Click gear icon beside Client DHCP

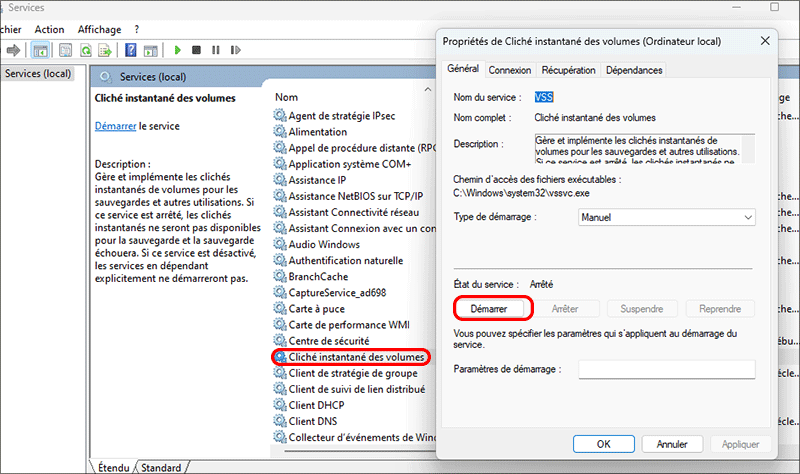click(x=280, y=405)
